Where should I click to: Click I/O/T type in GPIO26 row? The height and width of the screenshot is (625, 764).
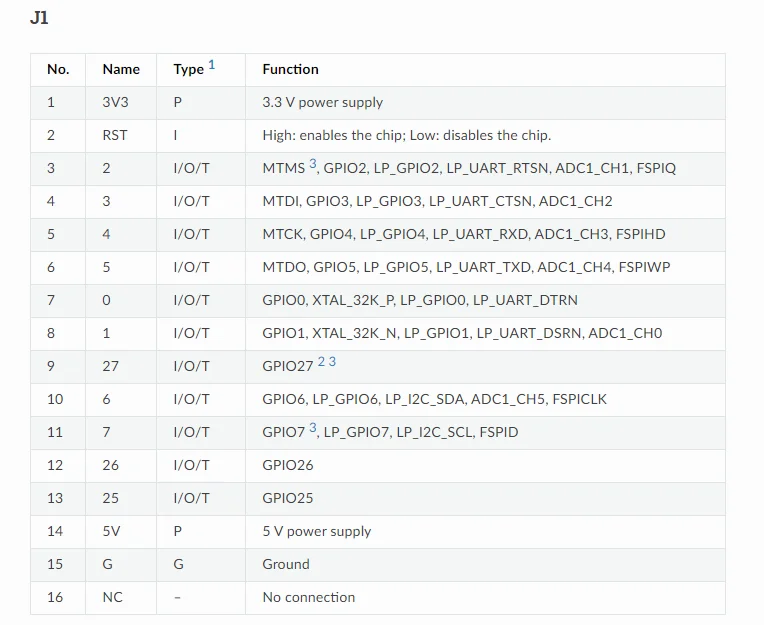[x=191, y=465]
